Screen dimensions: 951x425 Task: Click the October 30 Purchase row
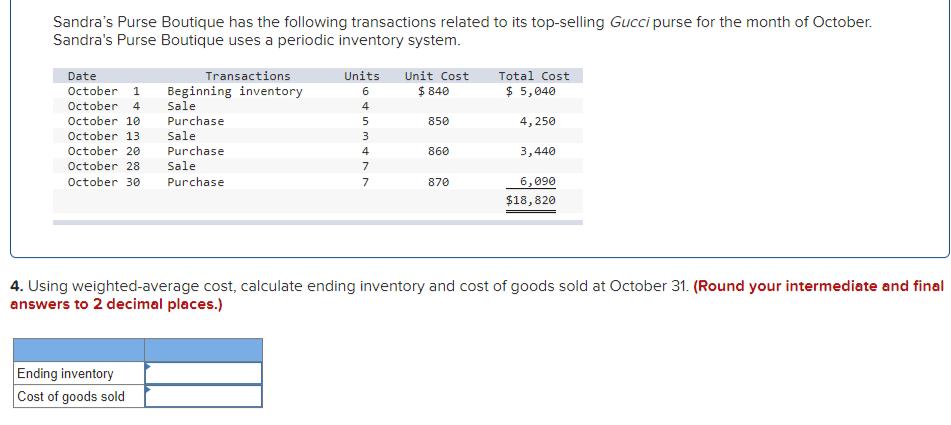click(x=195, y=182)
